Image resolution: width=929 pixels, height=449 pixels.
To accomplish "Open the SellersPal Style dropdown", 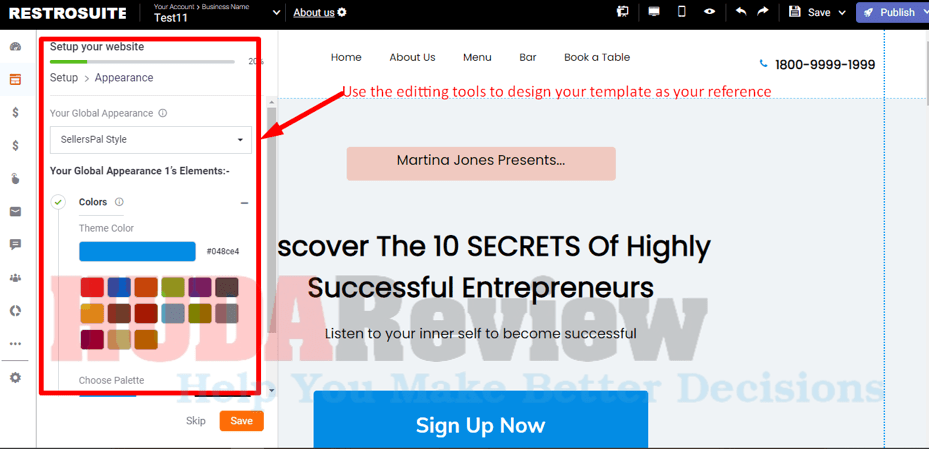I will 150,140.
